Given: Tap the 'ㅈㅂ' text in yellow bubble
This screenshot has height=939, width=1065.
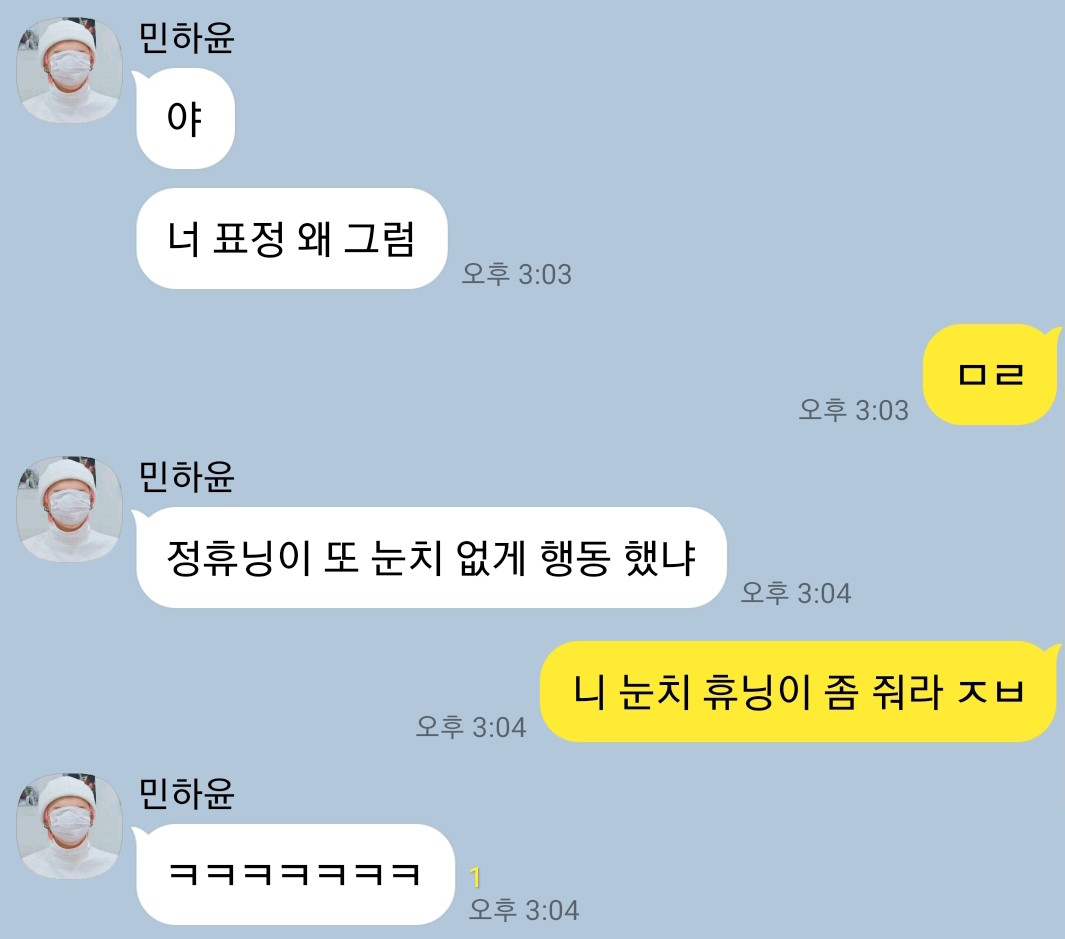Looking at the screenshot, I should 992,692.
